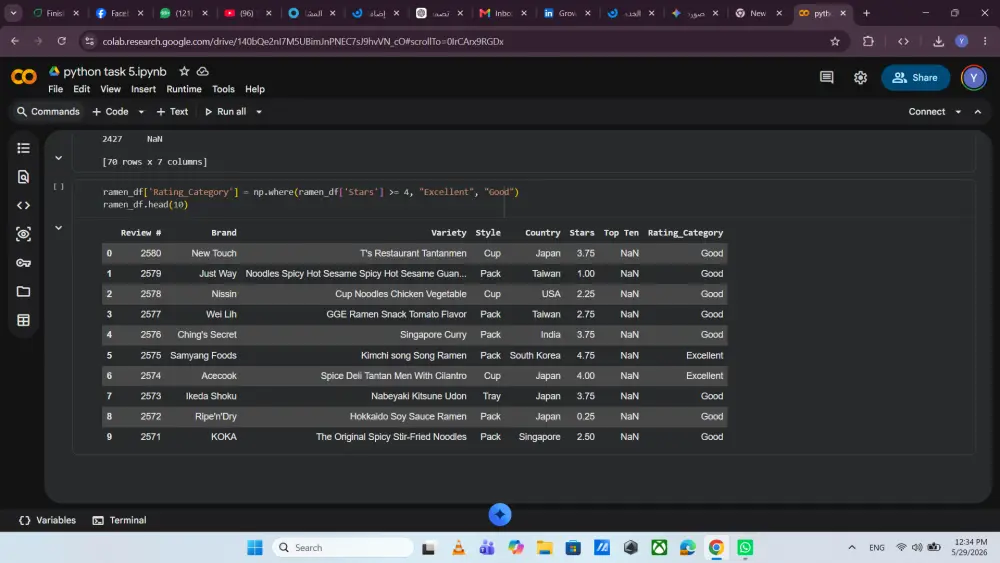Viewport: 1000px width, 563px height.
Task: Open the comments panel icon
Action: click(827, 78)
